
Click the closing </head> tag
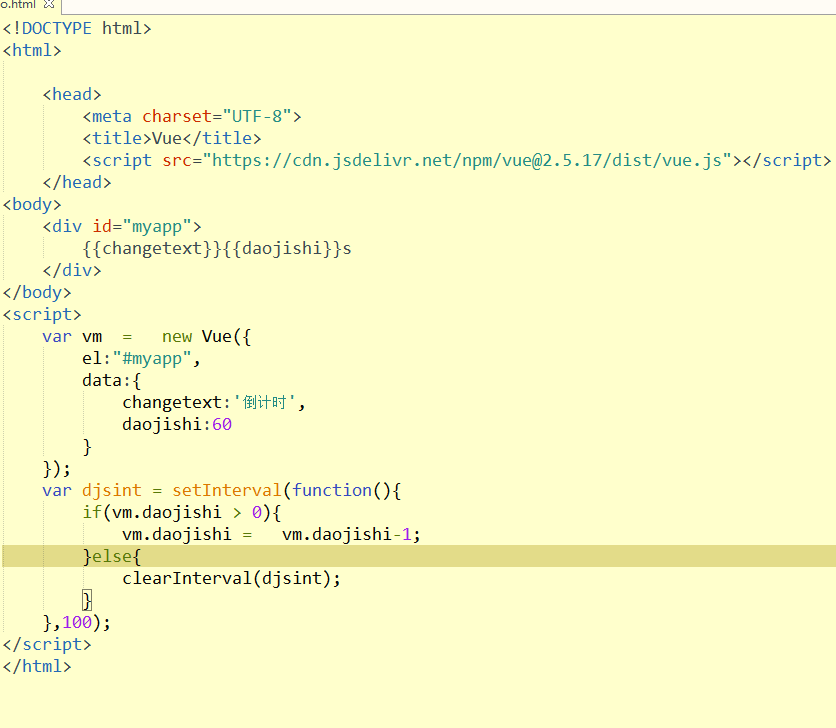[77, 182]
